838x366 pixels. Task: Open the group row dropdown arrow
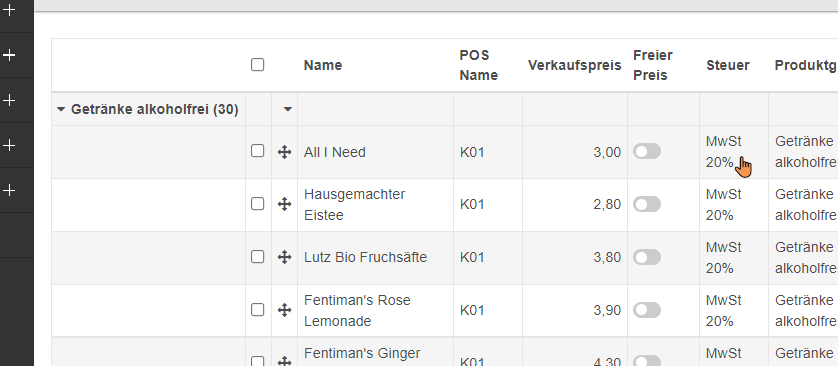(288, 110)
